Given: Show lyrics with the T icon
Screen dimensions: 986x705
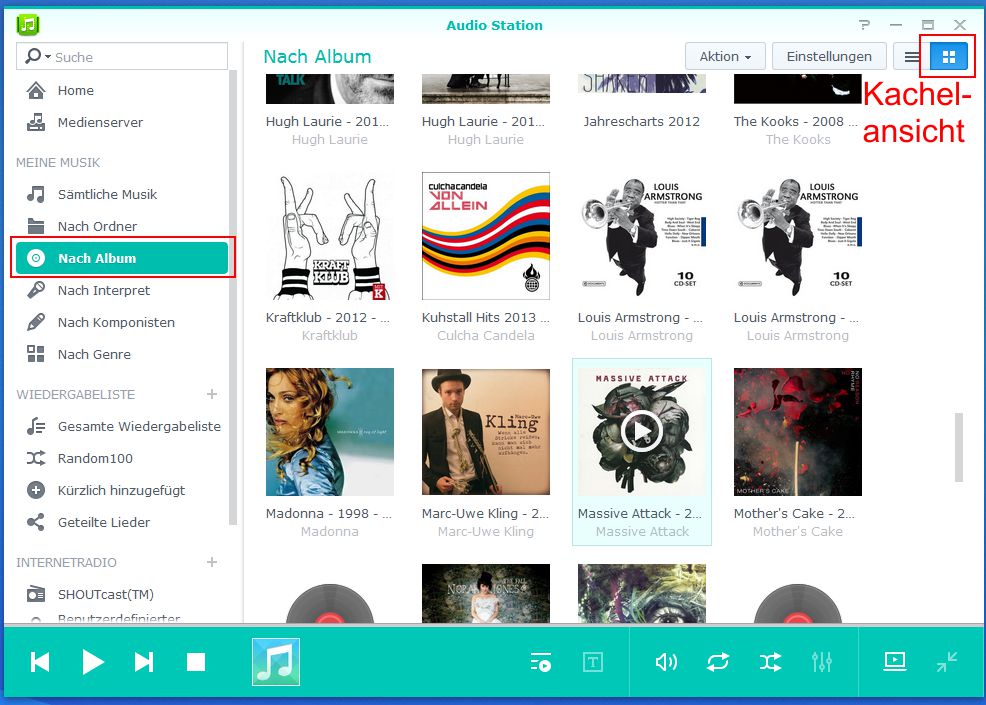Looking at the screenshot, I should point(592,662).
